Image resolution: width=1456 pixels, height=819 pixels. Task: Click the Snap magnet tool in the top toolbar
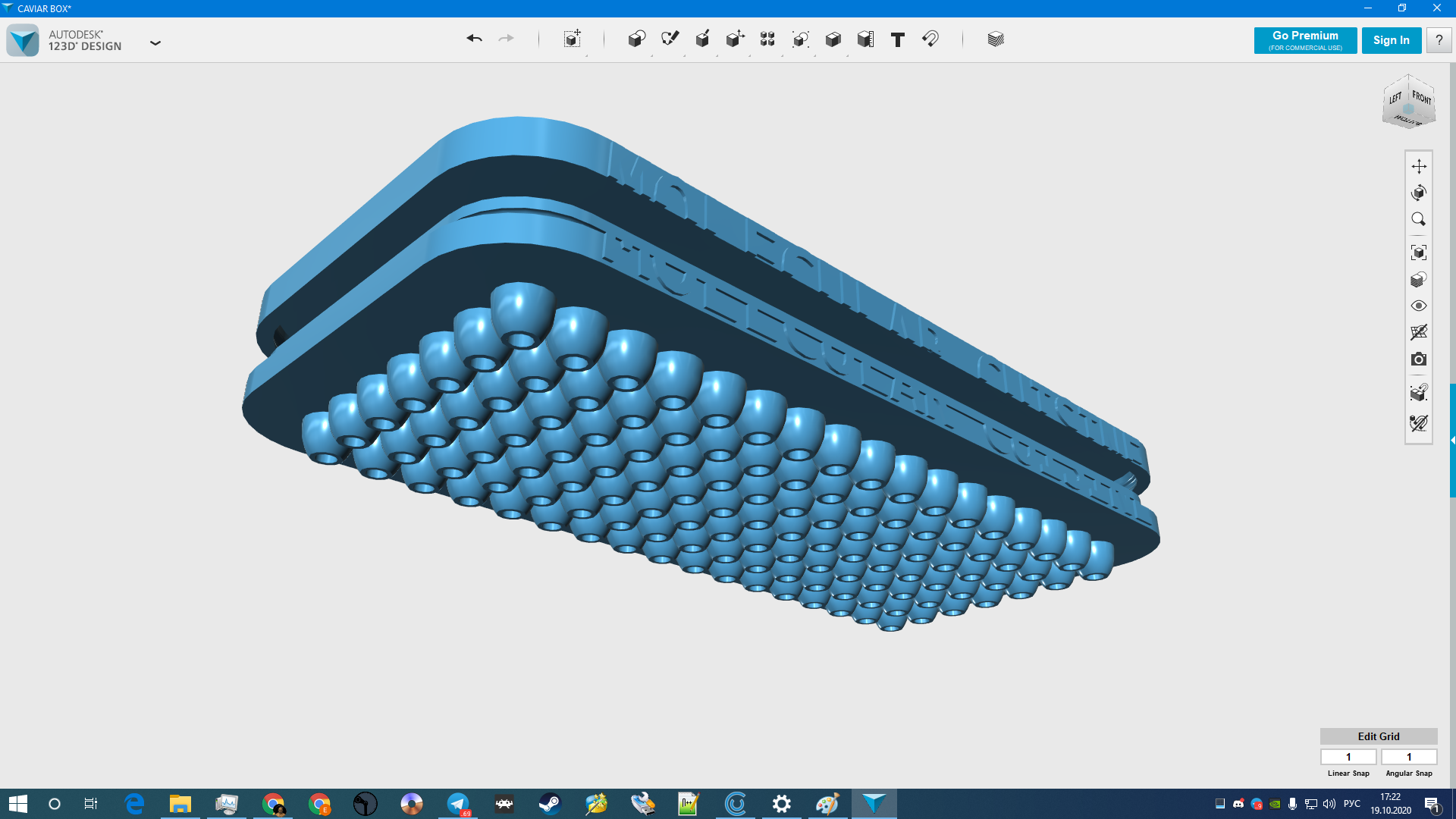click(x=930, y=39)
